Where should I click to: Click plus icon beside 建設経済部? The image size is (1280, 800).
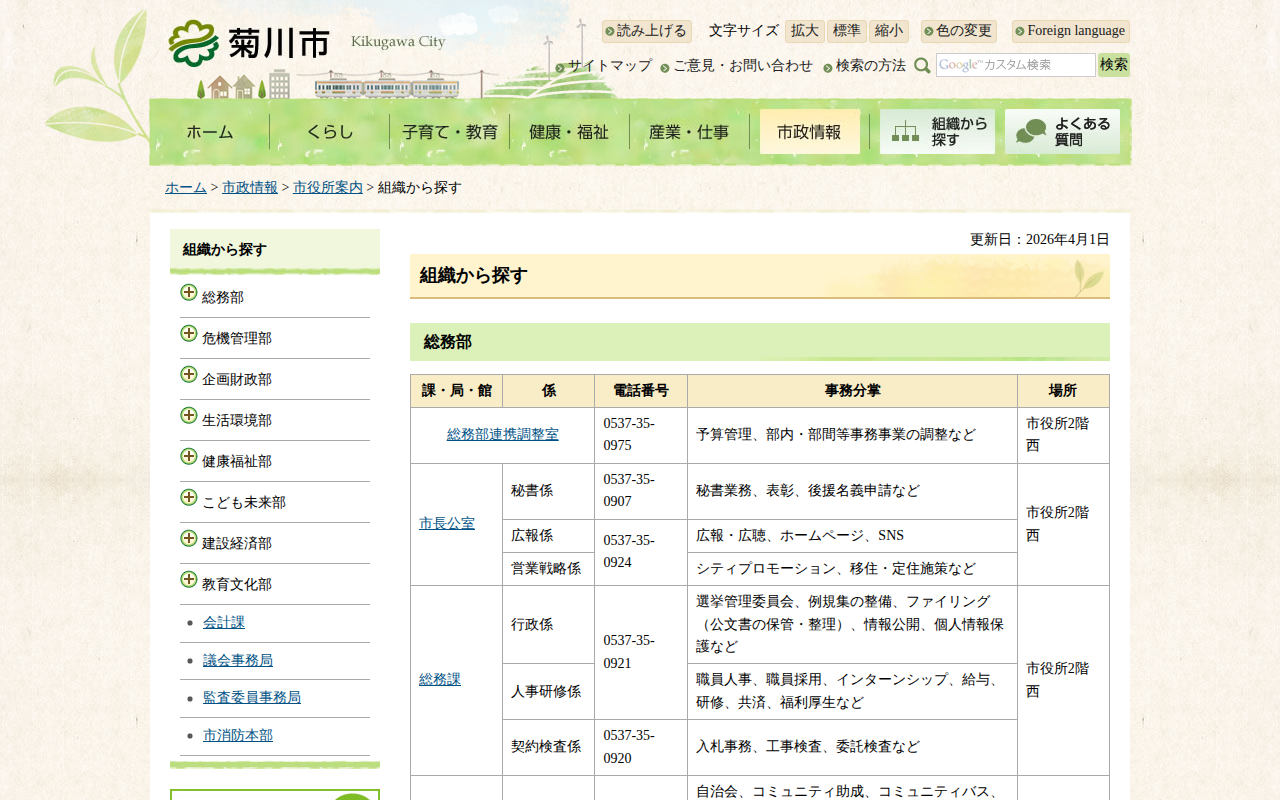click(x=189, y=539)
